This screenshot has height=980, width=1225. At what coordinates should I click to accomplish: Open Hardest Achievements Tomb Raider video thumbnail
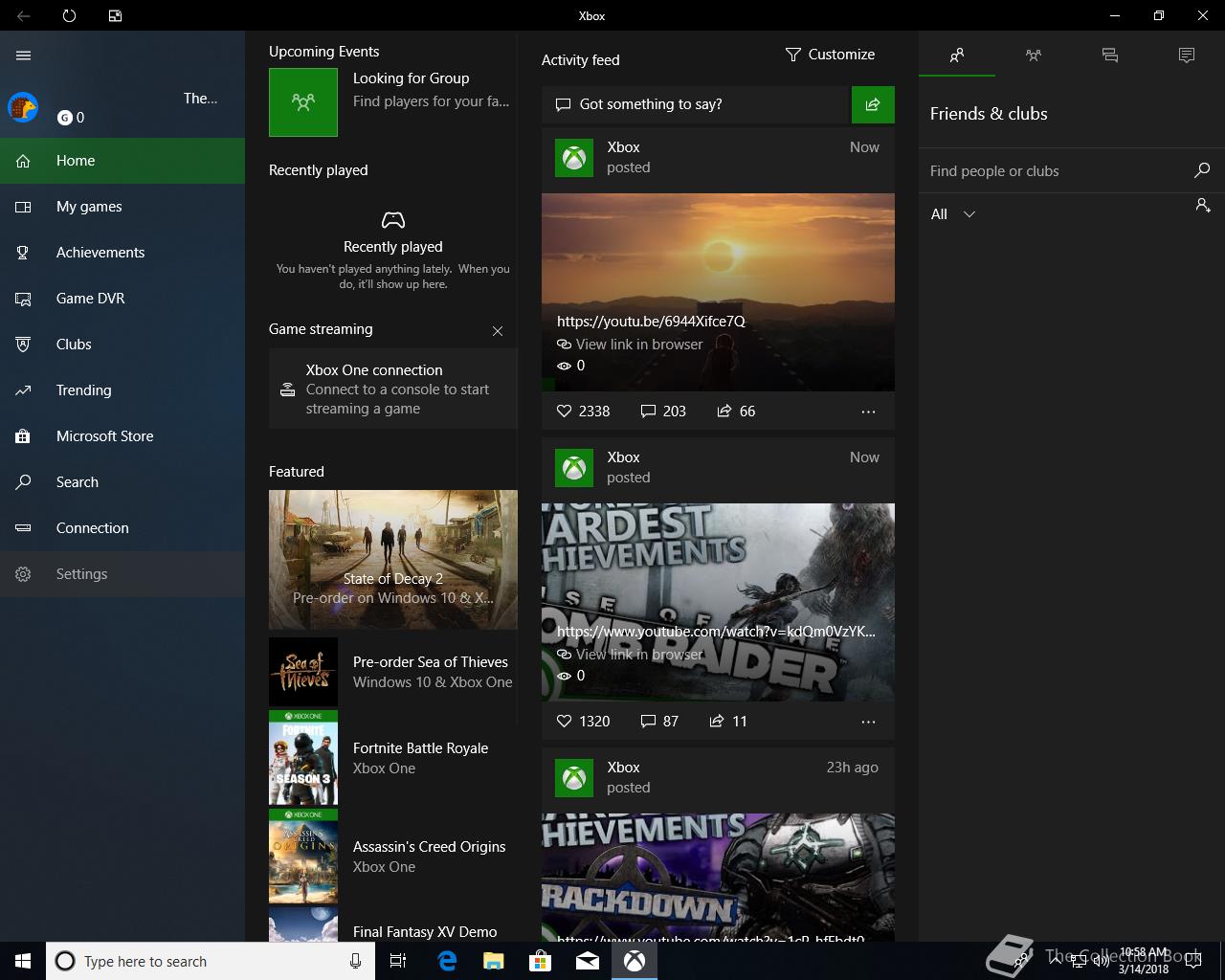718,602
